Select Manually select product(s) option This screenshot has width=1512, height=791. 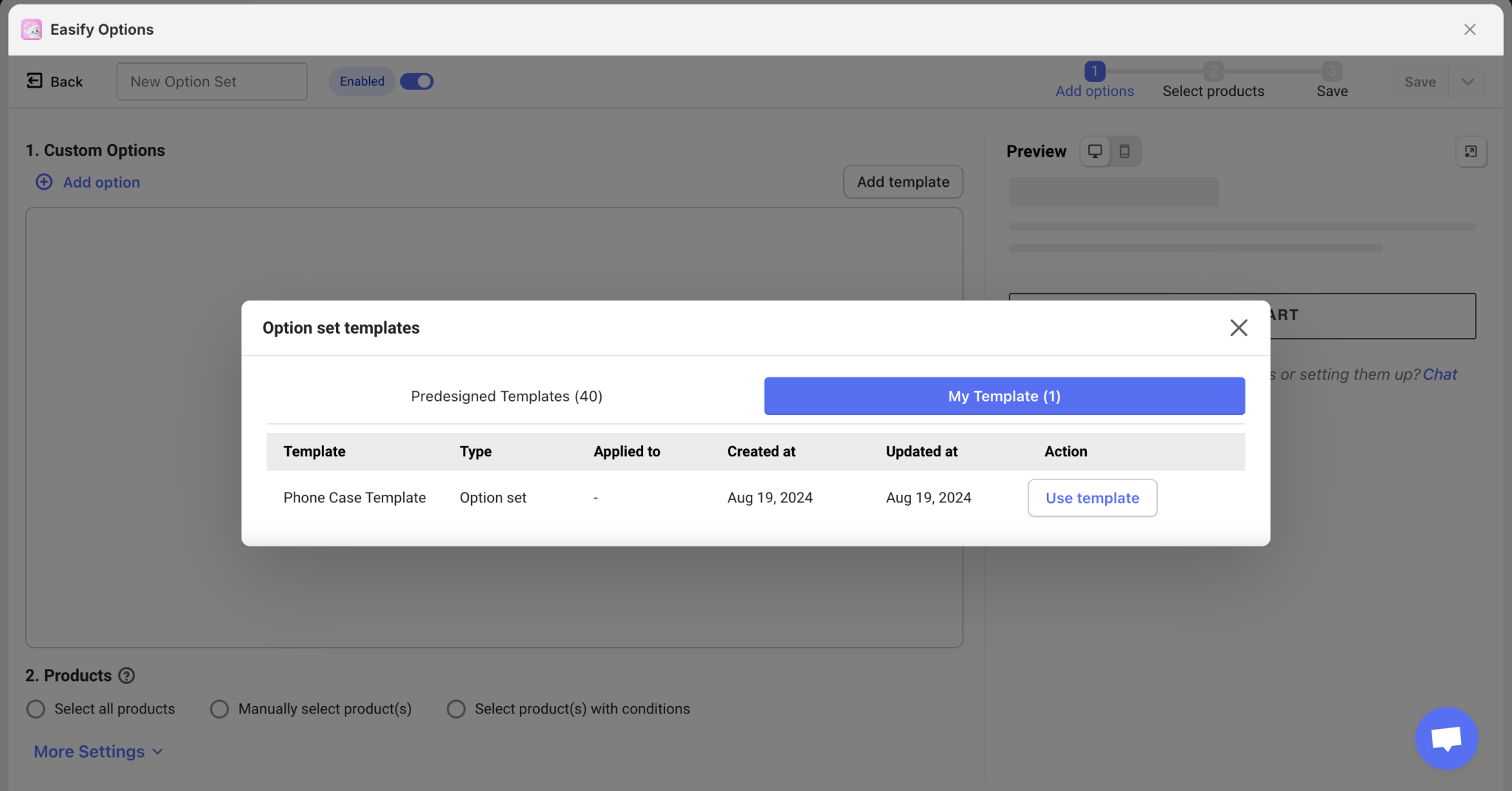pyautogui.click(x=219, y=708)
